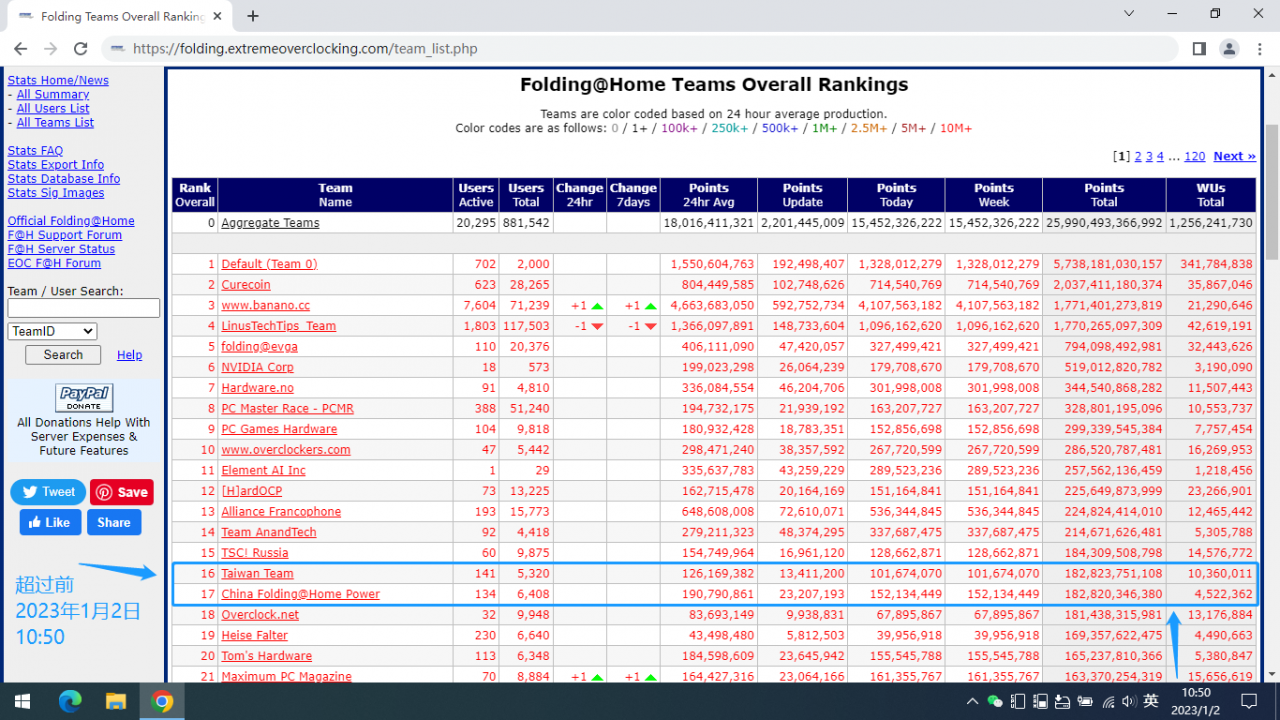The height and width of the screenshot is (720, 1280).
Task: Open the F@H Server Status link
Action: pyautogui.click(x=62, y=249)
